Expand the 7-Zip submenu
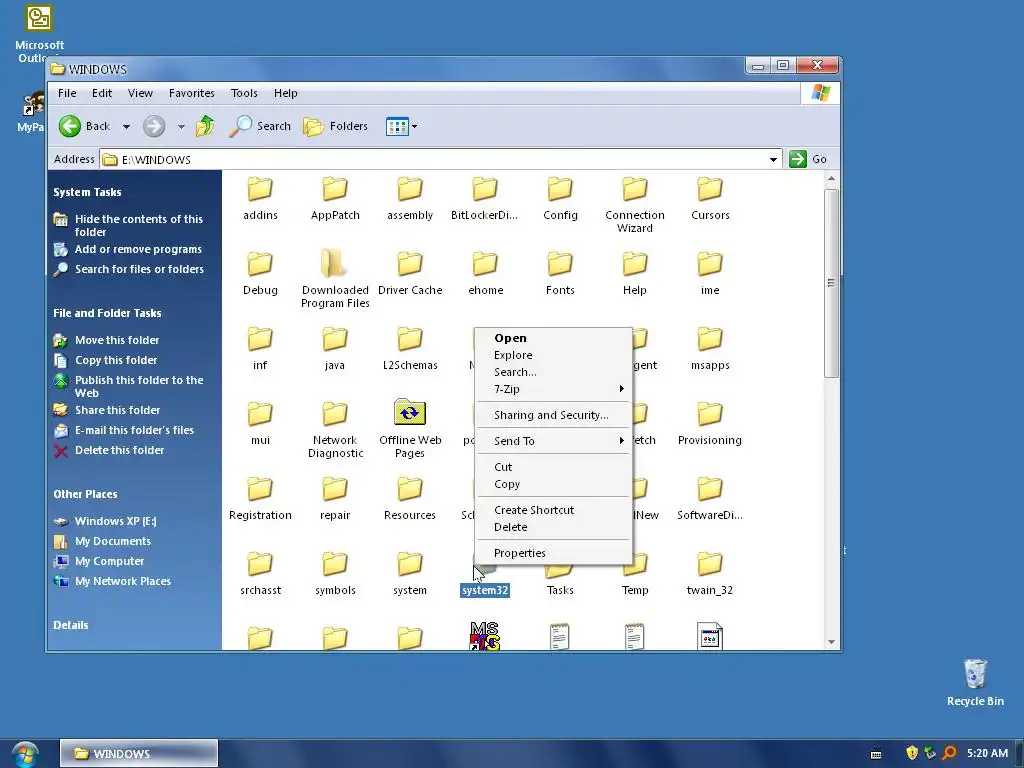The width and height of the screenshot is (1024, 768). (621, 389)
